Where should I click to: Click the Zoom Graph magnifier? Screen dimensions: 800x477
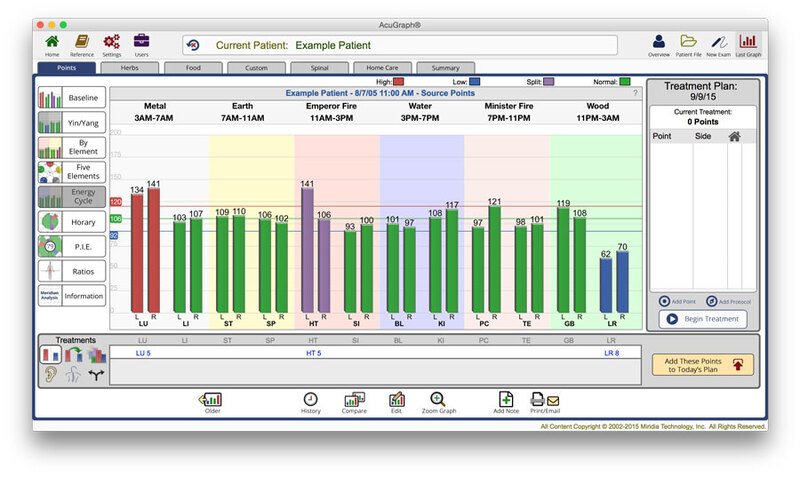(x=438, y=402)
